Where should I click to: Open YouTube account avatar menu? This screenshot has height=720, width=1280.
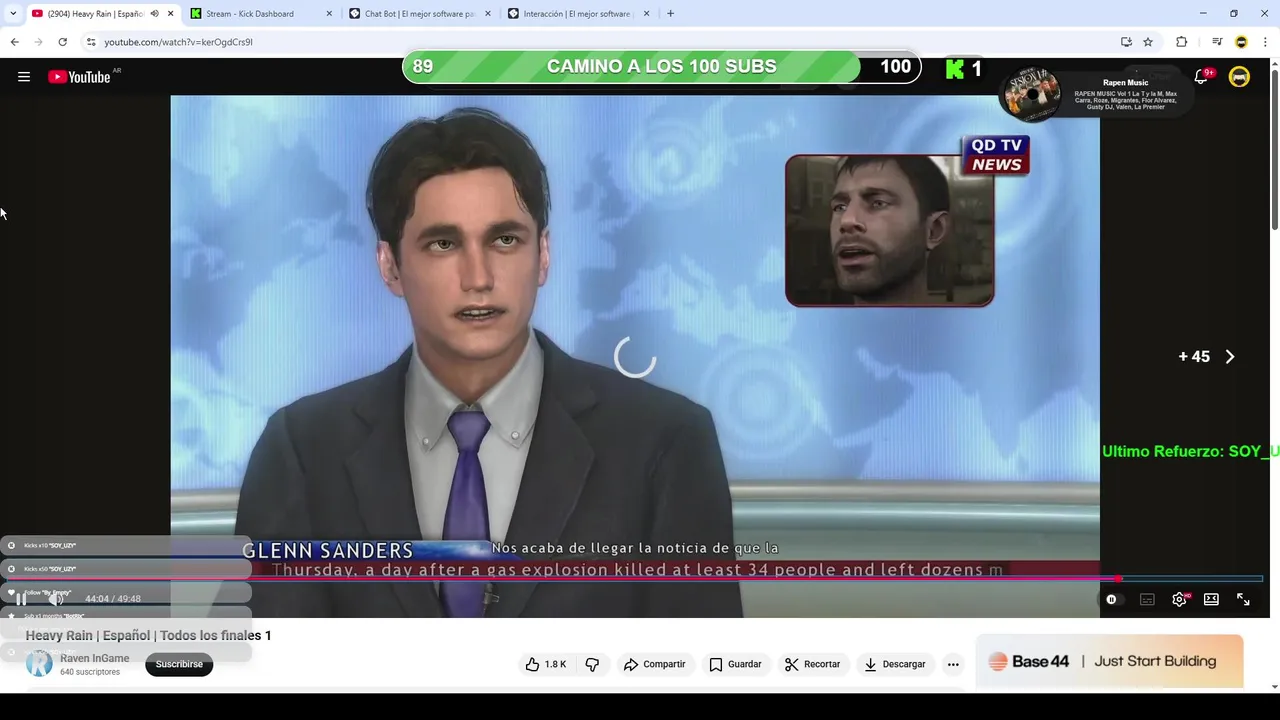coord(1239,77)
